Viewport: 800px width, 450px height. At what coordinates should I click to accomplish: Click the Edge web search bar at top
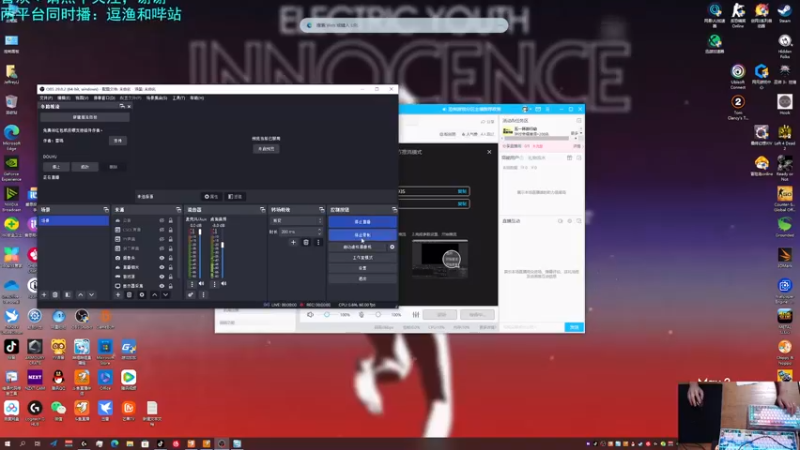point(404,25)
